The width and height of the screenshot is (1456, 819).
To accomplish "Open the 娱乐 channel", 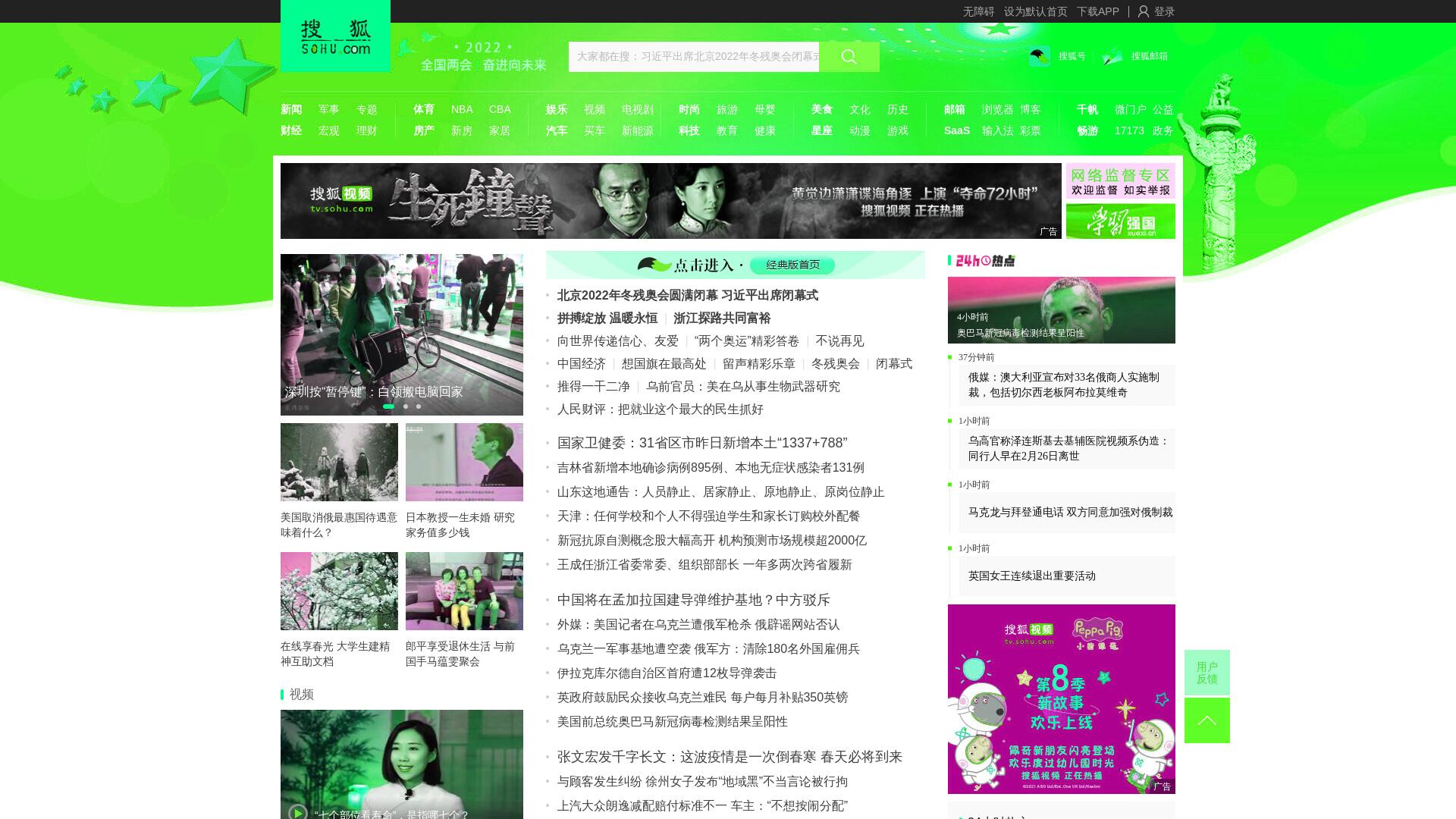I will click(557, 109).
